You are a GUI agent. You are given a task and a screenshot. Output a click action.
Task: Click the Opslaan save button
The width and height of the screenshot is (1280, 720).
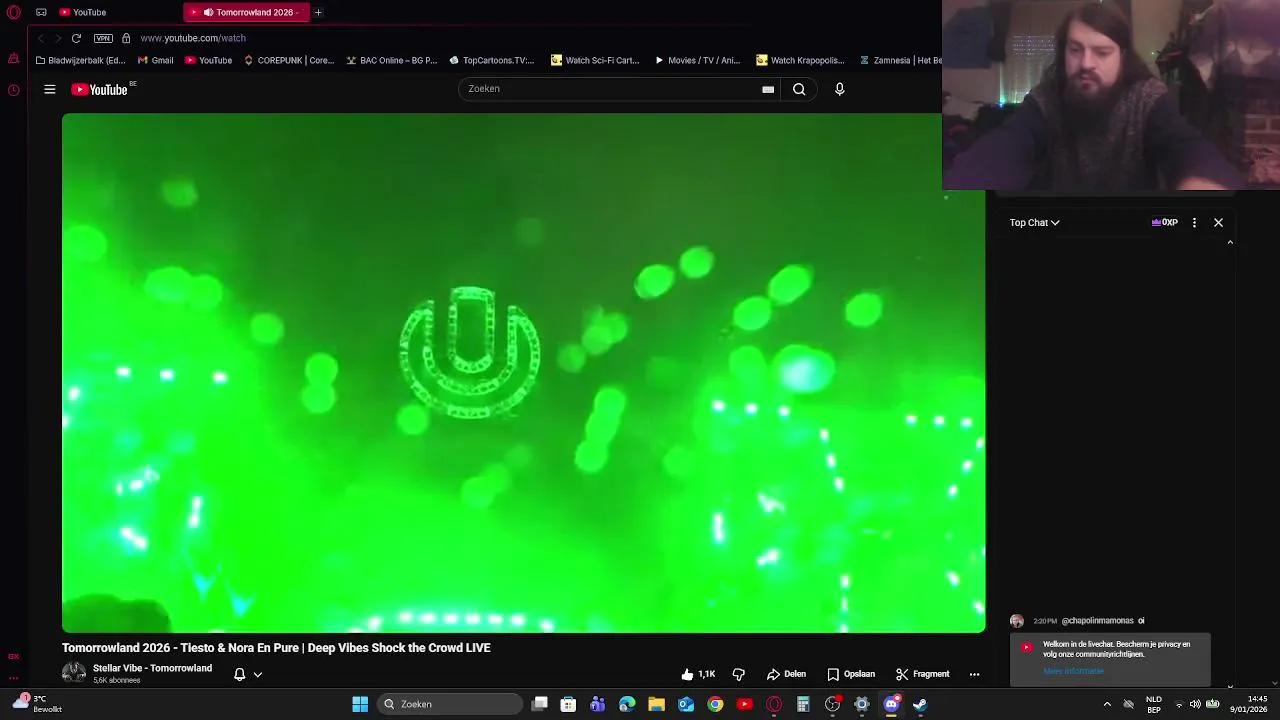pyautogui.click(x=851, y=674)
